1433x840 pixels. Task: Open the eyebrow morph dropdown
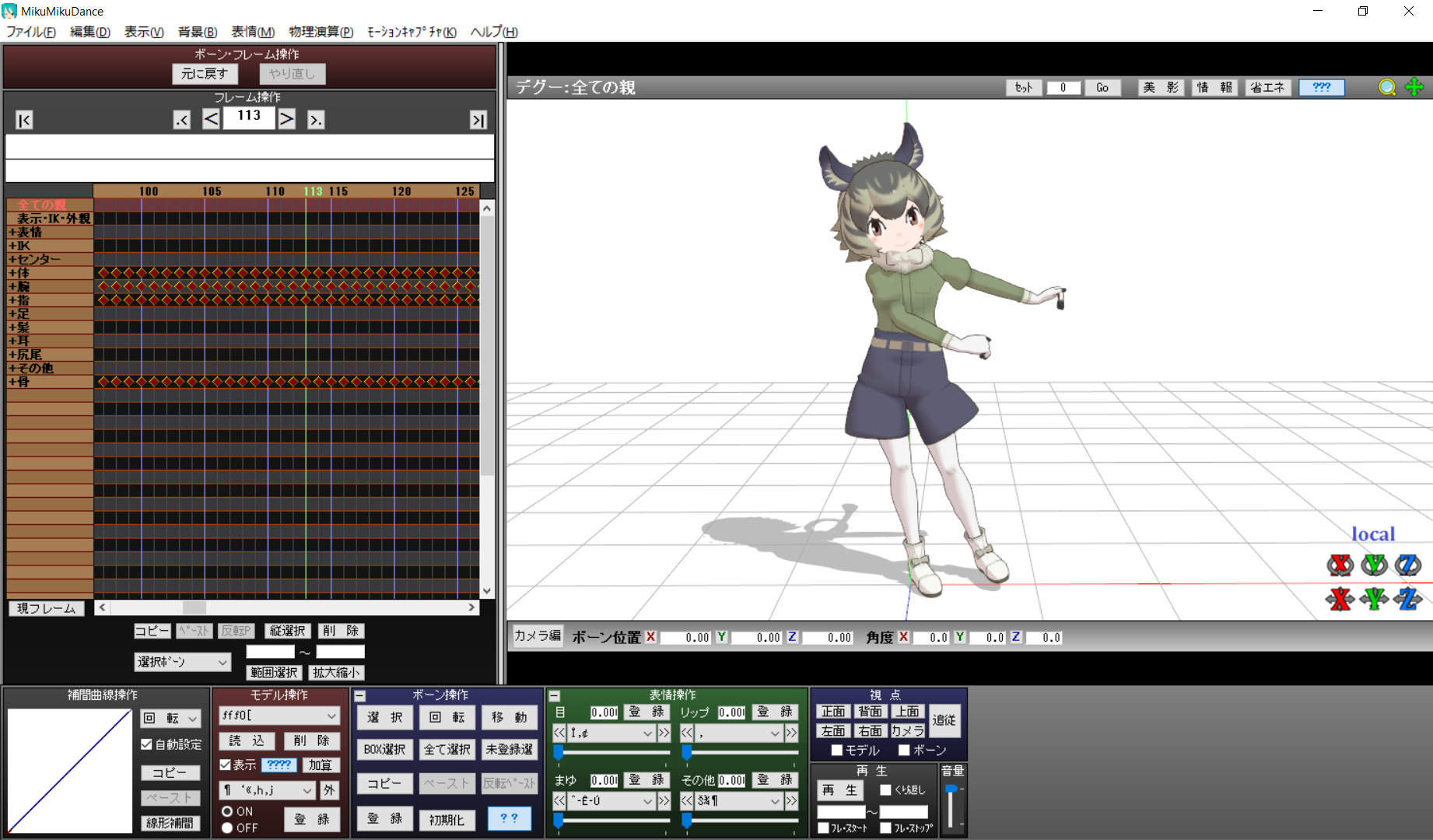(611, 800)
